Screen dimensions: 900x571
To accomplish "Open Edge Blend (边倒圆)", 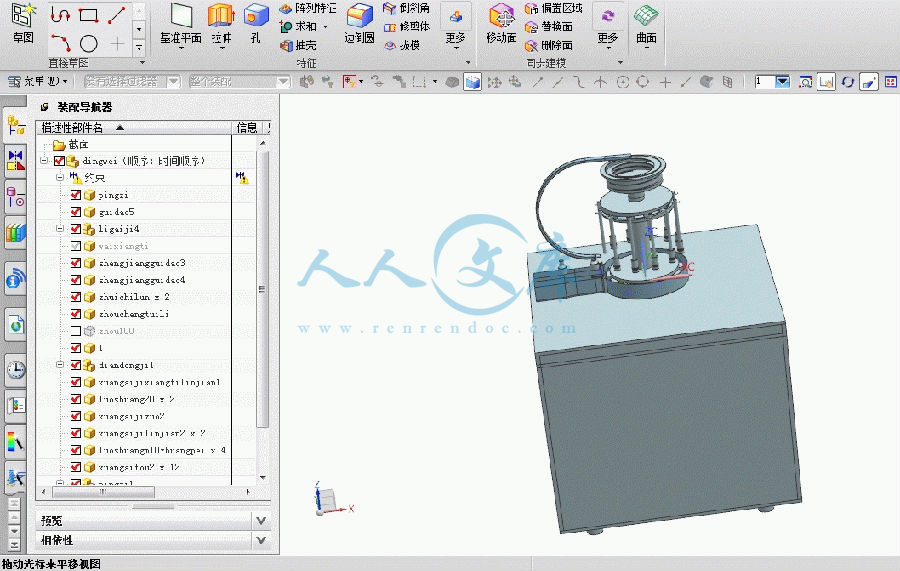I will [359, 24].
